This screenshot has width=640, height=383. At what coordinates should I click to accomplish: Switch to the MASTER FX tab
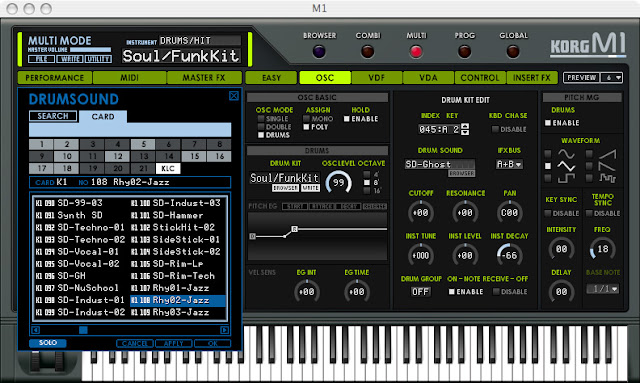[204, 78]
